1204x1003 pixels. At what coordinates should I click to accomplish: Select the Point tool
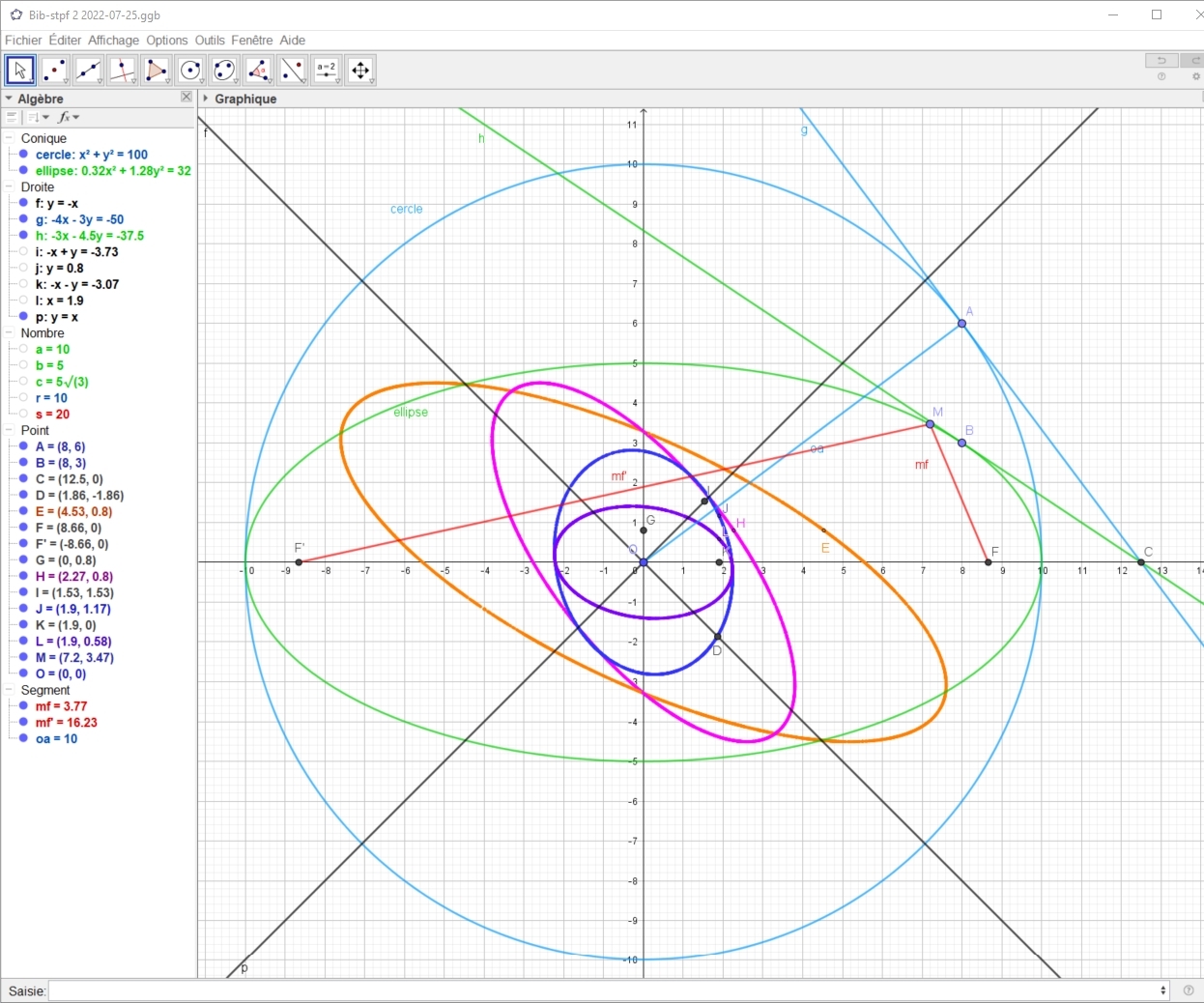pos(54,71)
